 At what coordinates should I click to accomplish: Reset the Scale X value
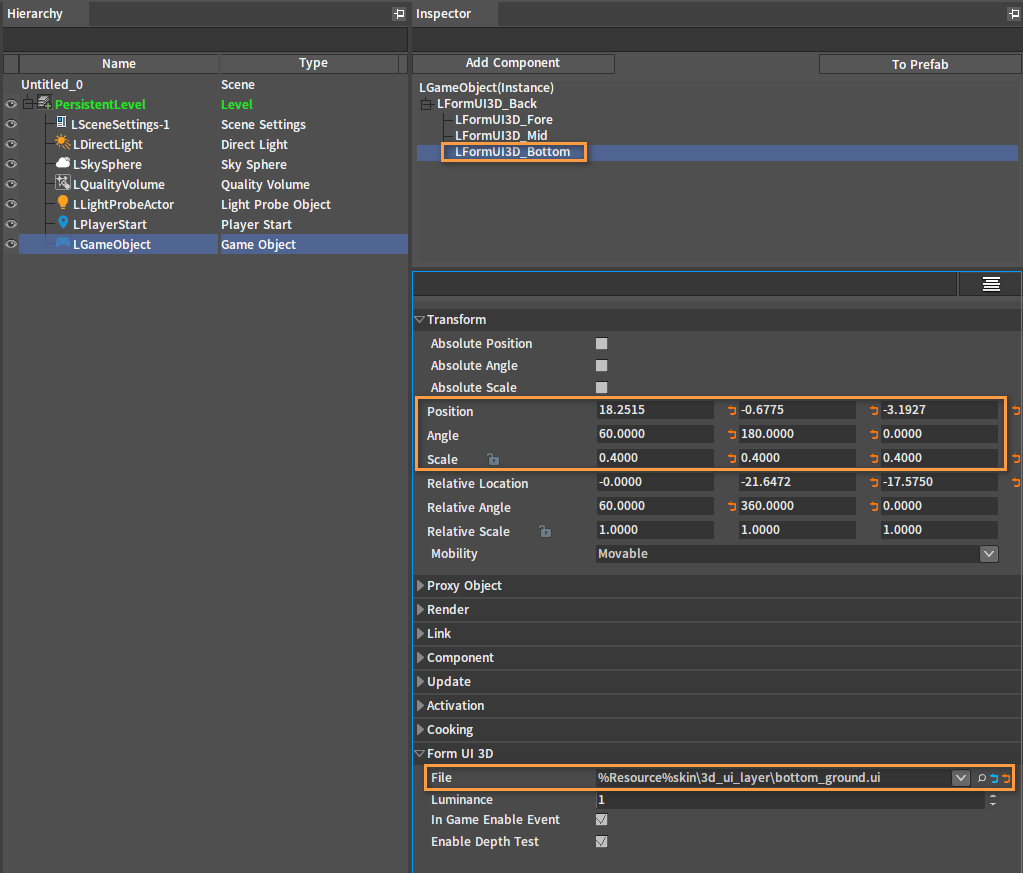point(731,459)
